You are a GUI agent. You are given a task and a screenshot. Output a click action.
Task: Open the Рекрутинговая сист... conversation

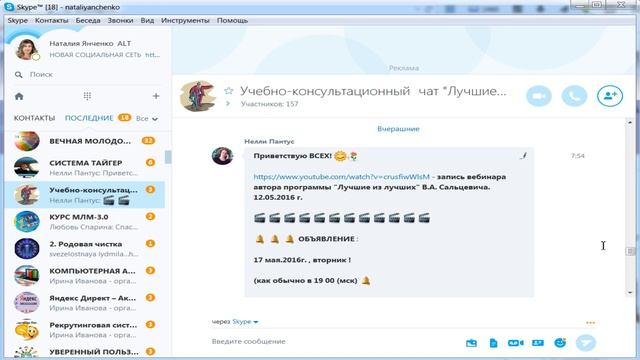pos(85,330)
